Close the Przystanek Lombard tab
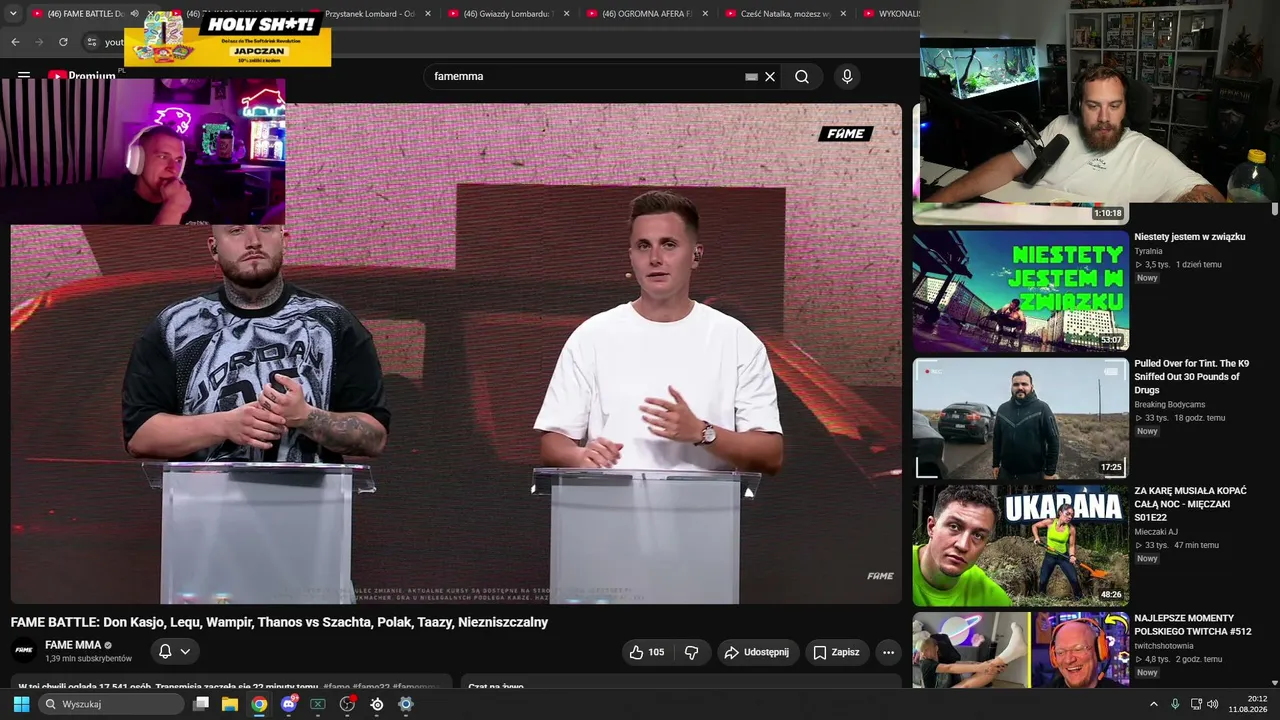Image resolution: width=1280 pixels, height=720 pixels. [x=428, y=14]
